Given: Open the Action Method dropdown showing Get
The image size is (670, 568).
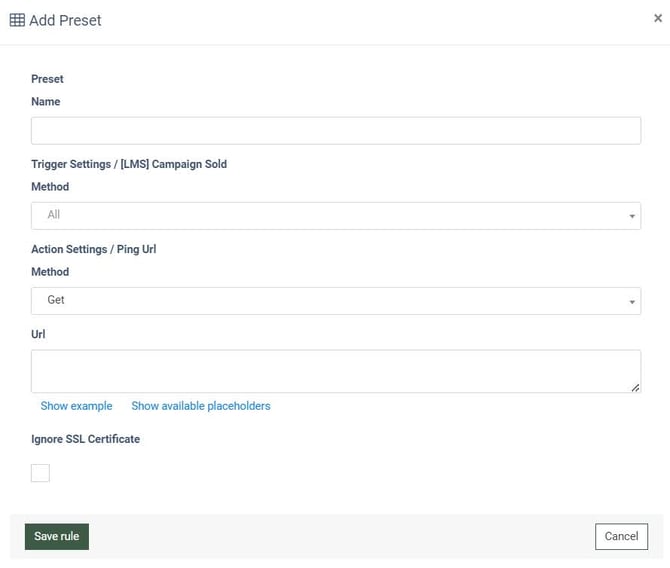Looking at the screenshot, I should click(x=335, y=300).
